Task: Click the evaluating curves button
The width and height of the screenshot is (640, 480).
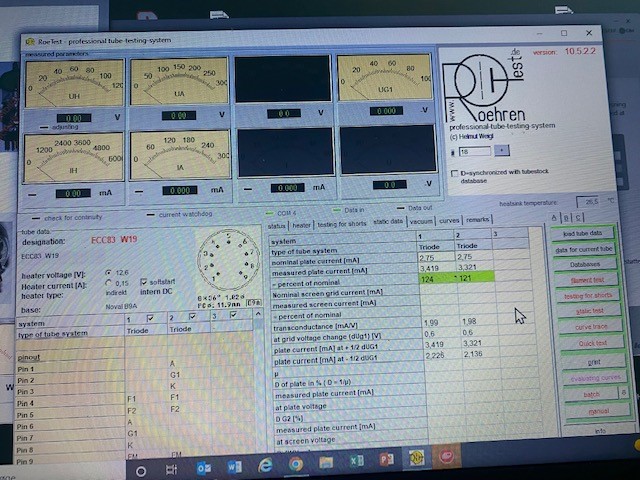Action: [595, 378]
